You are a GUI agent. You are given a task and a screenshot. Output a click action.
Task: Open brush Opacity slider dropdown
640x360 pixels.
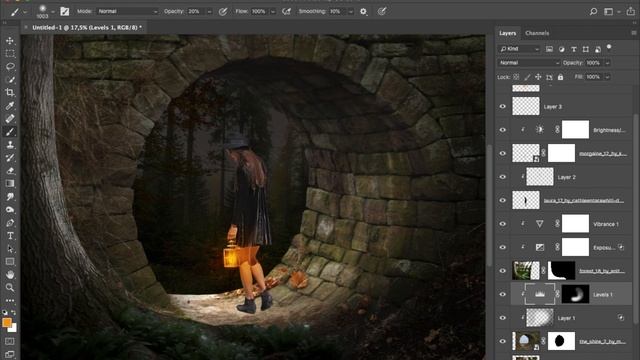tap(209, 12)
